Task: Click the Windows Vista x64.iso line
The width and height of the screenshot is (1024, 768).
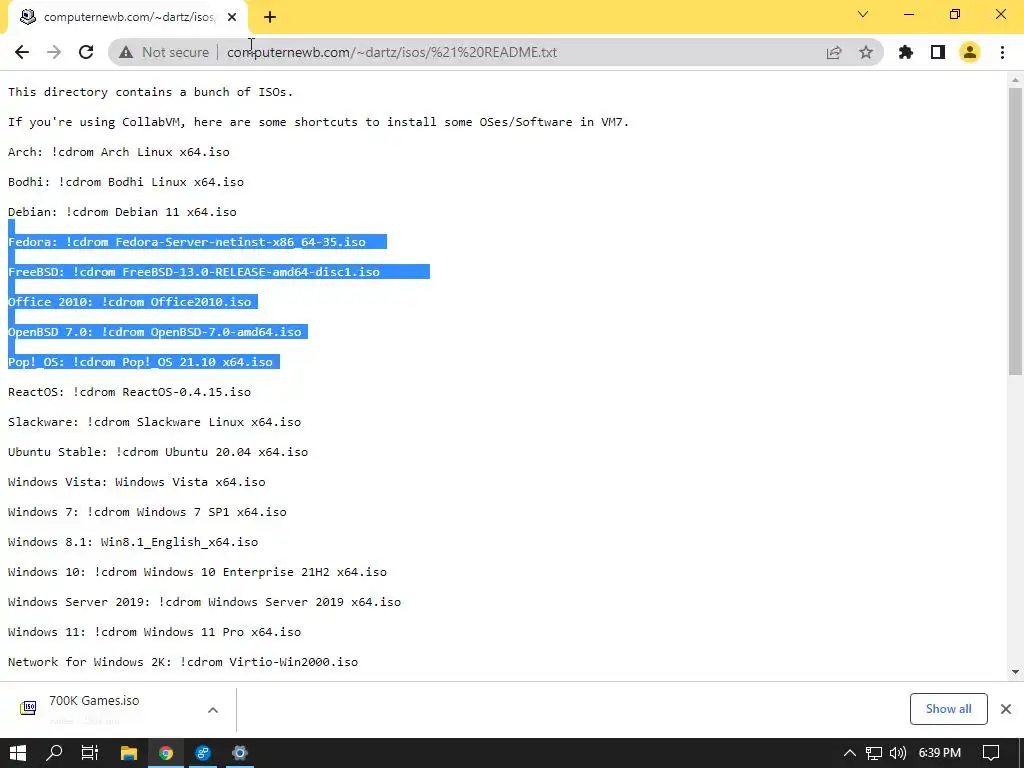Action: [136, 483]
